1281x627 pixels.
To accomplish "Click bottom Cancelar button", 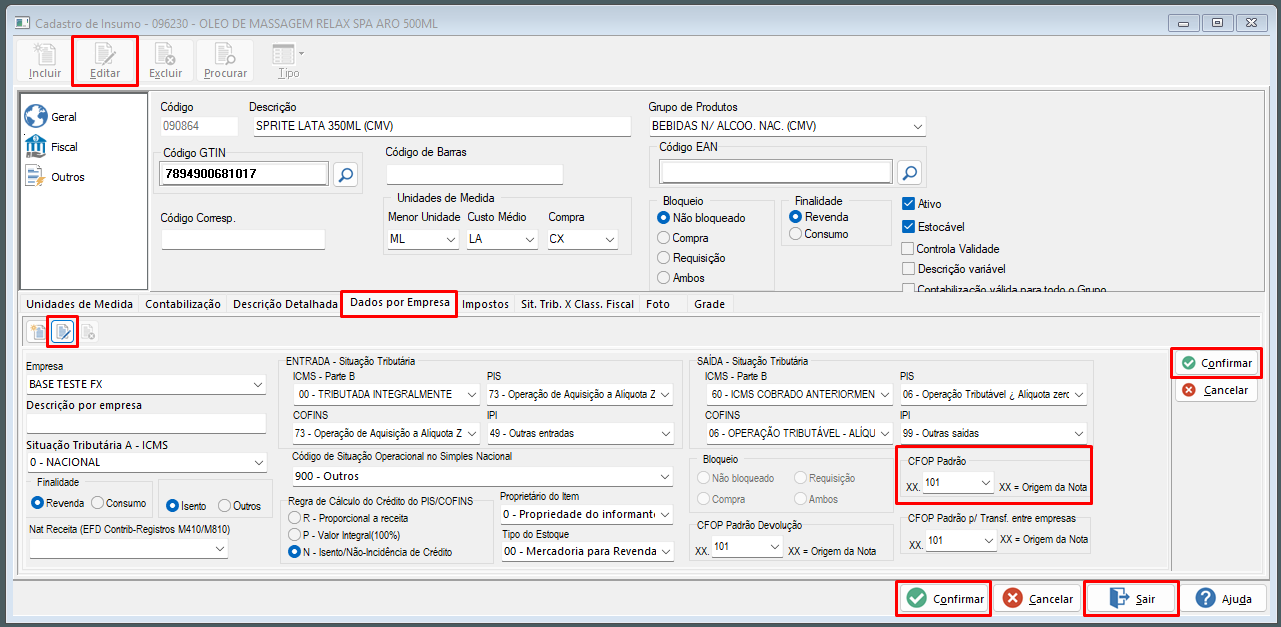I will click(x=1039, y=599).
